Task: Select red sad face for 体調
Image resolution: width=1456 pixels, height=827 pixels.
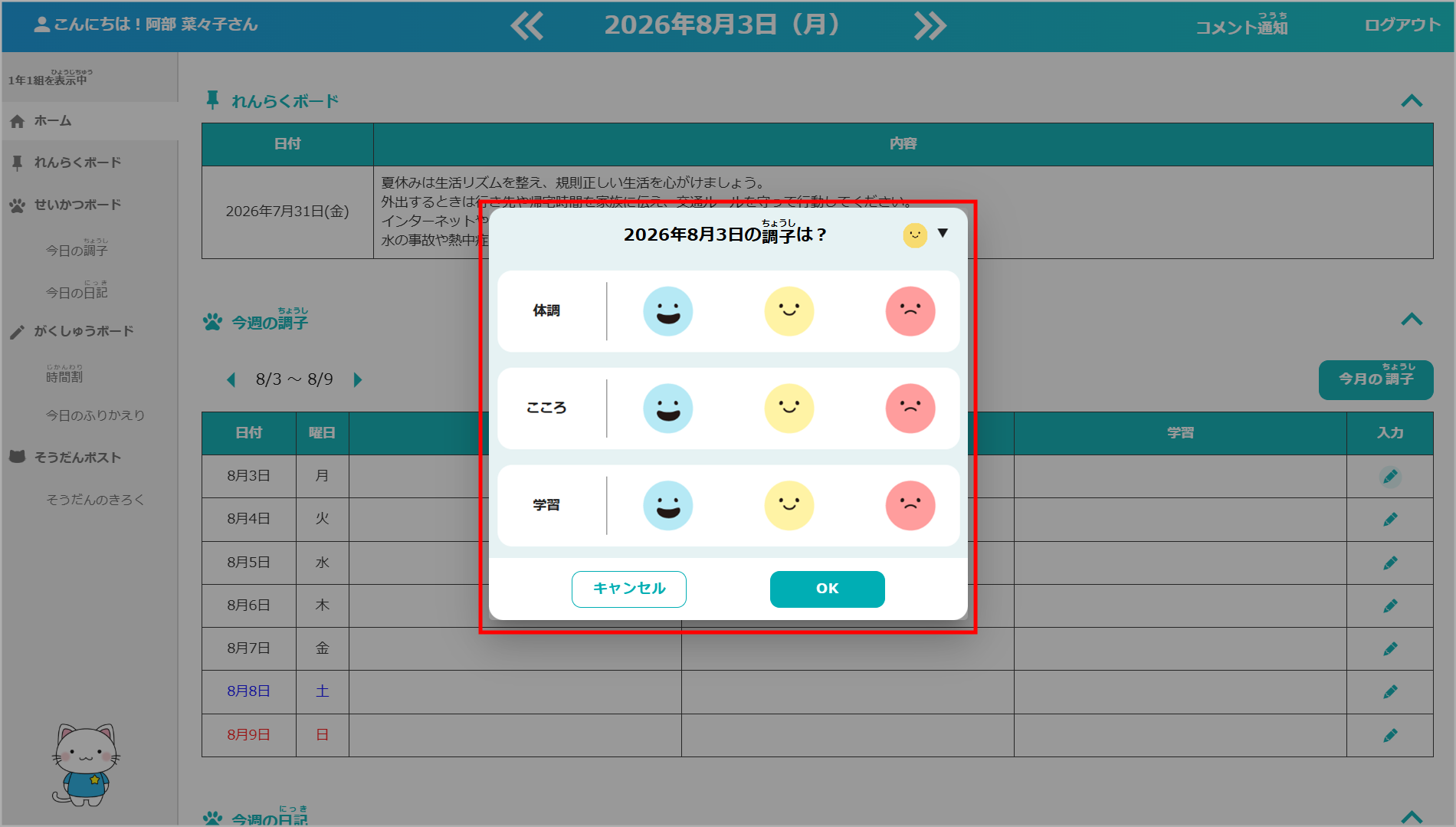Action: coord(910,311)
